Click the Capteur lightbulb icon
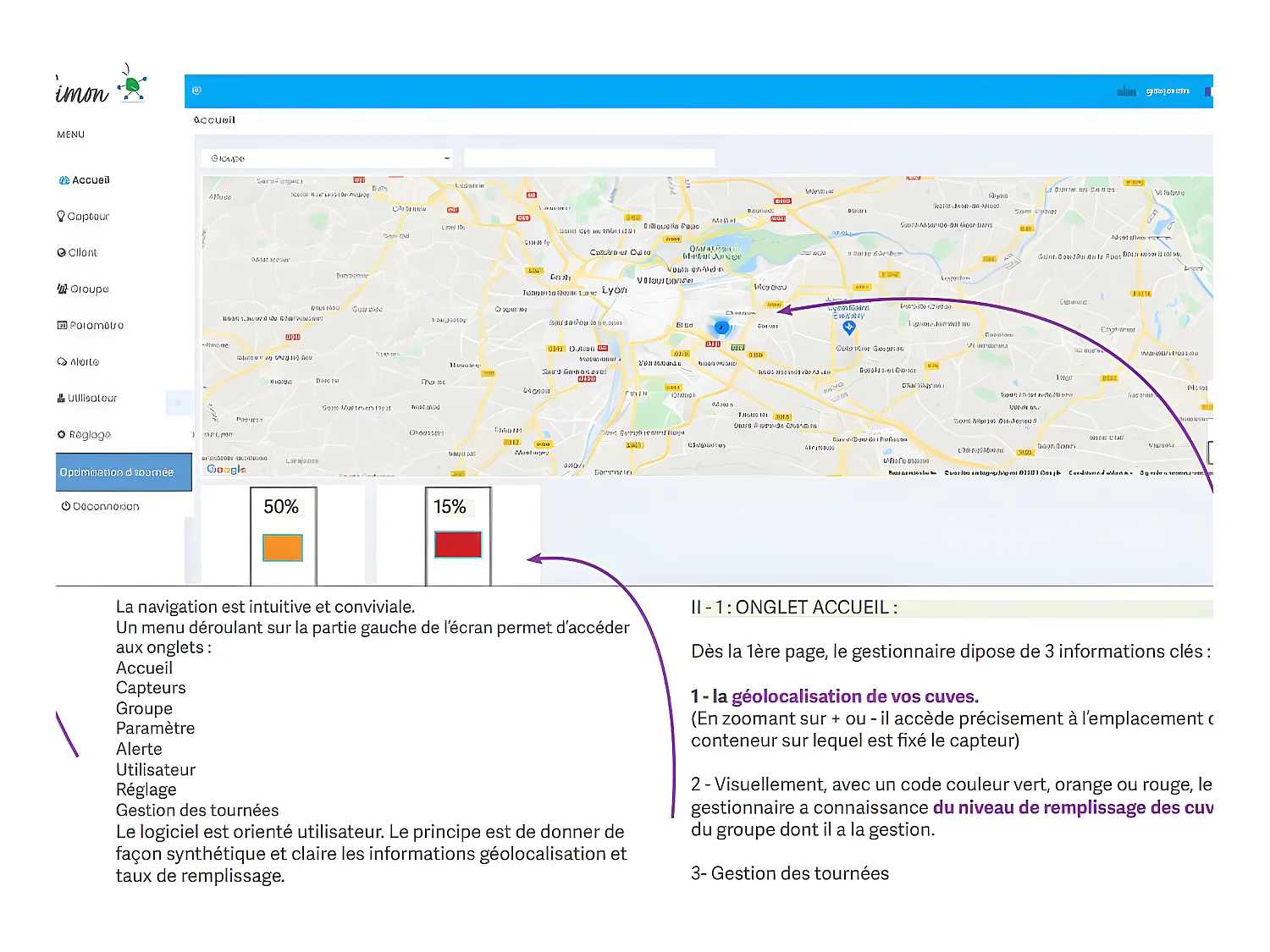The image size is (1270, 952). [x=61, y=217]
